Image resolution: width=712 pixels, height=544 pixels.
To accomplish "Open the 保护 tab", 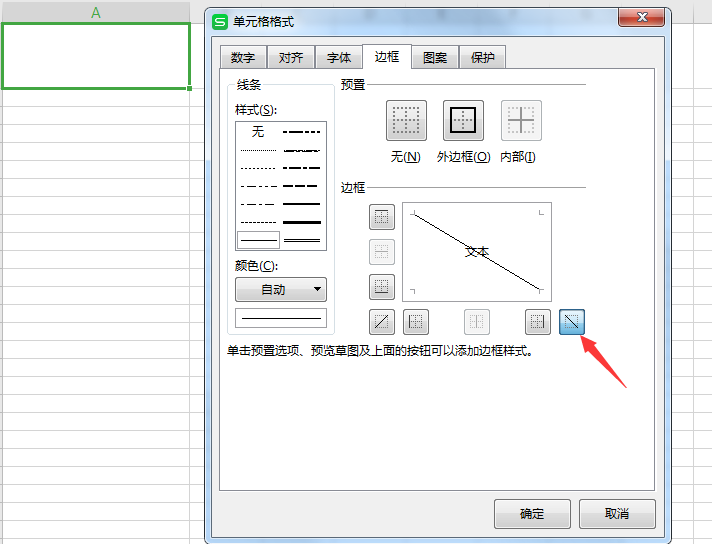I will (483, 57).
